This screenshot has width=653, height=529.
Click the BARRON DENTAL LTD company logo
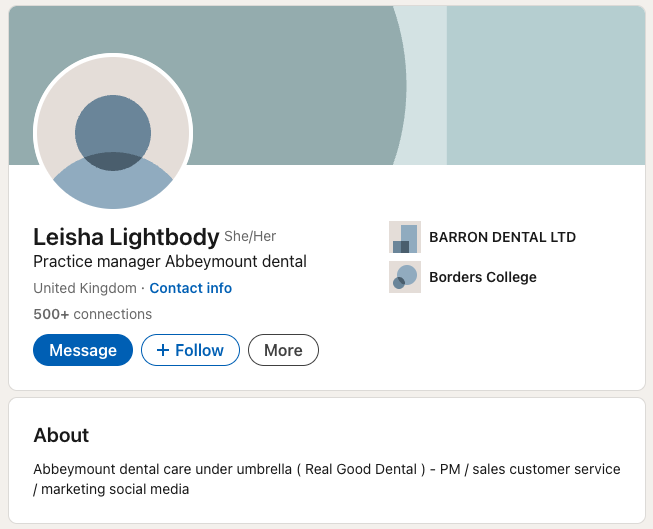pos(405,237)
